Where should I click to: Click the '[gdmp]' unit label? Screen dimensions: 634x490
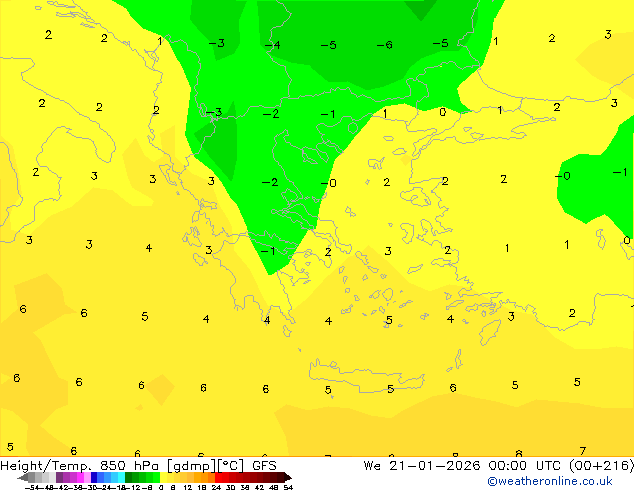pyautogui.click(x=192, y=466)
